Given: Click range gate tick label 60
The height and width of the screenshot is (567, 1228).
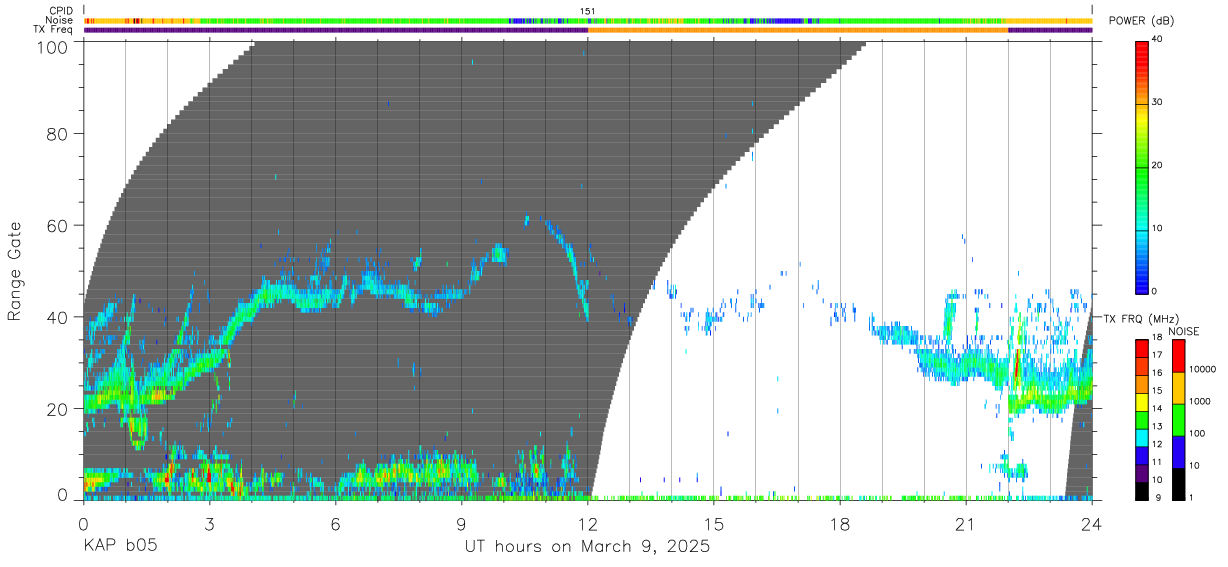Looking at the screenshot, I should pyautogui.click(x=59, y=225).
